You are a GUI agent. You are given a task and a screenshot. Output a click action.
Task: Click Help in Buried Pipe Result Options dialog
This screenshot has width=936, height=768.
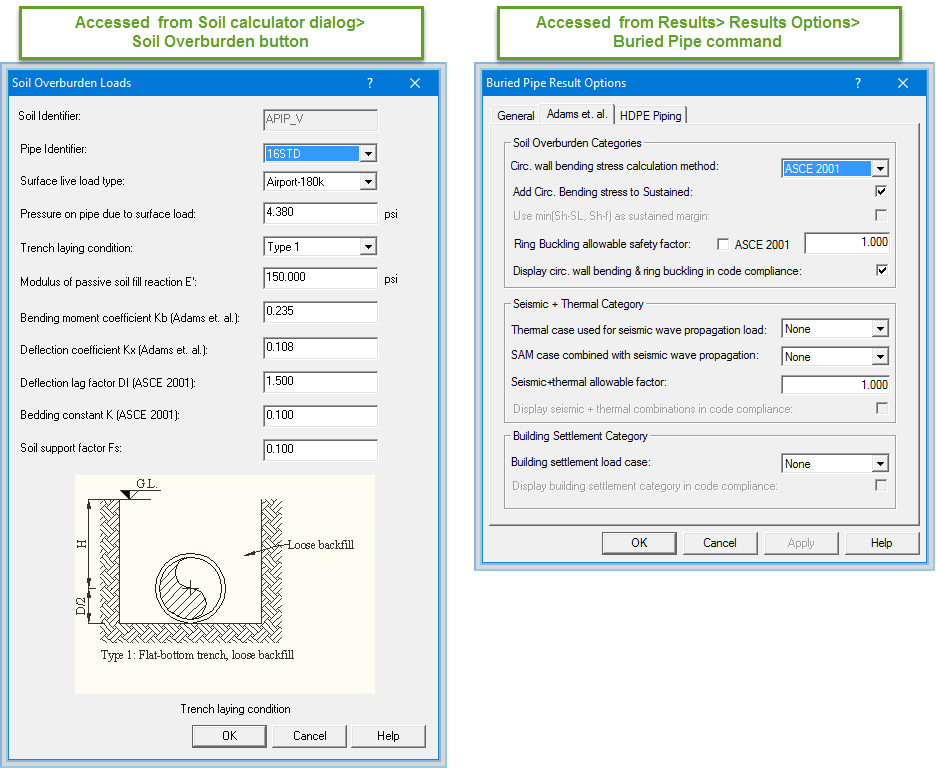point(881,543)
